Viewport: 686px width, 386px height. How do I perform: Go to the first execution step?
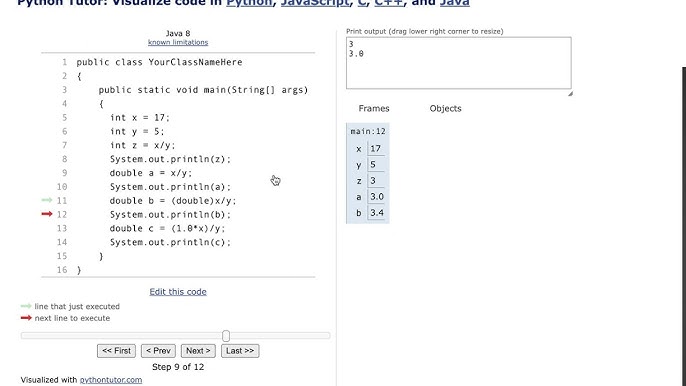[x=116, y=351]
